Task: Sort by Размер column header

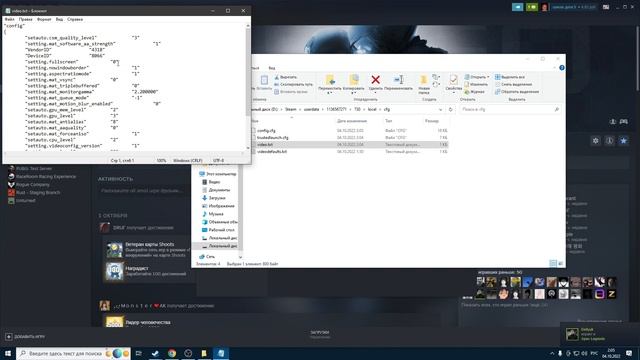Action: coord(431,121)
